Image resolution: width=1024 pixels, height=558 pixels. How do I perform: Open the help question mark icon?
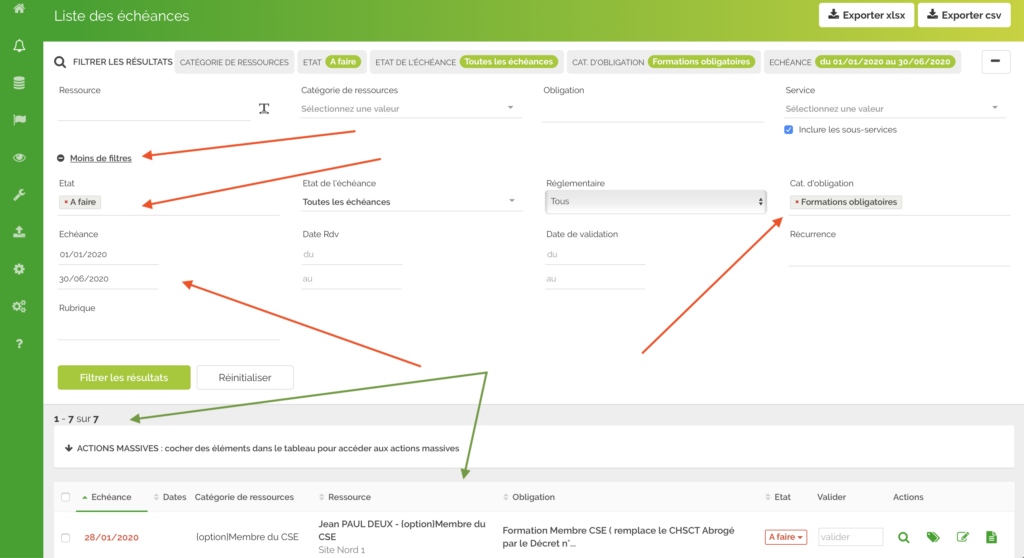(19, 344)
